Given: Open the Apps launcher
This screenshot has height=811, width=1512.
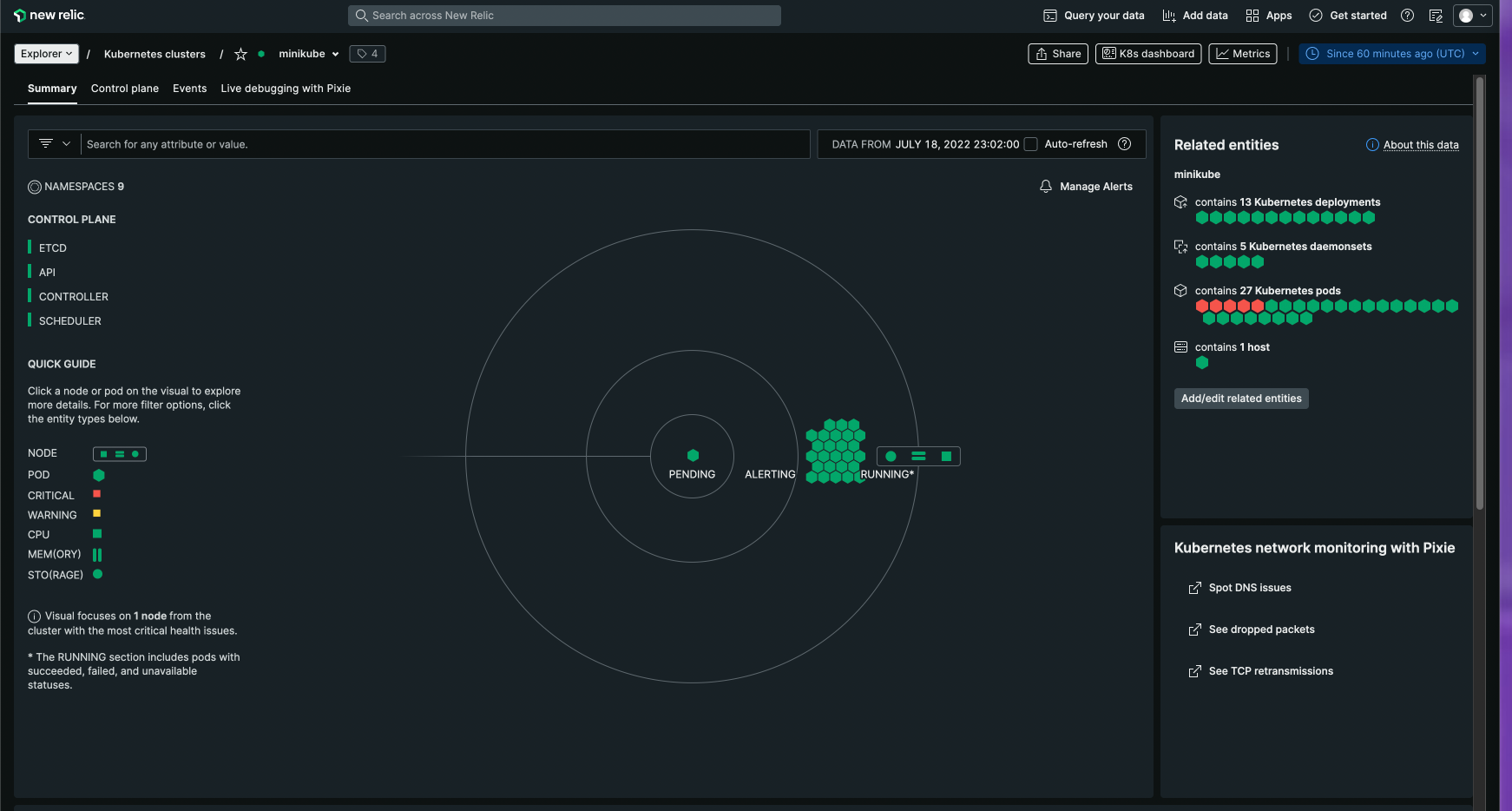Looking at the screenshot, I should pos(1269,16).
